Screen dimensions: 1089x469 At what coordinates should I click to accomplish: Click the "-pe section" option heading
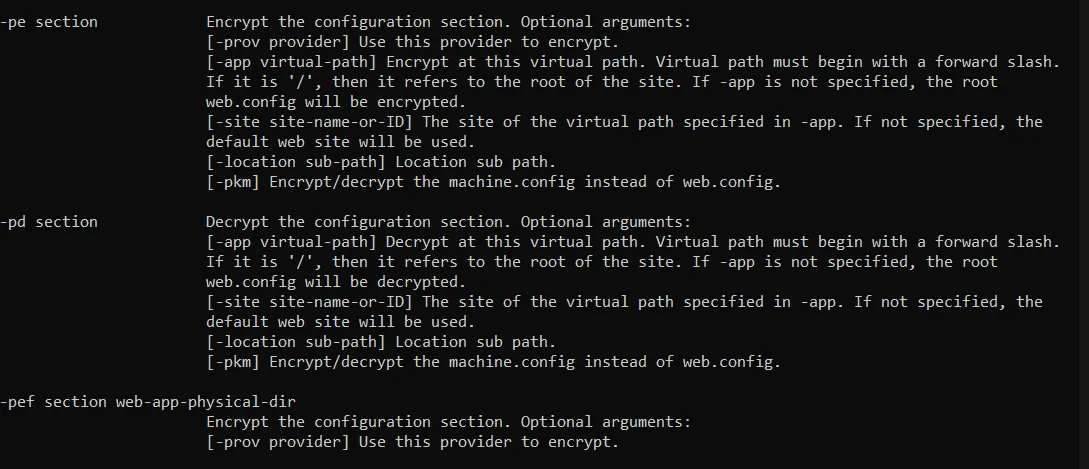click(49, 22)
